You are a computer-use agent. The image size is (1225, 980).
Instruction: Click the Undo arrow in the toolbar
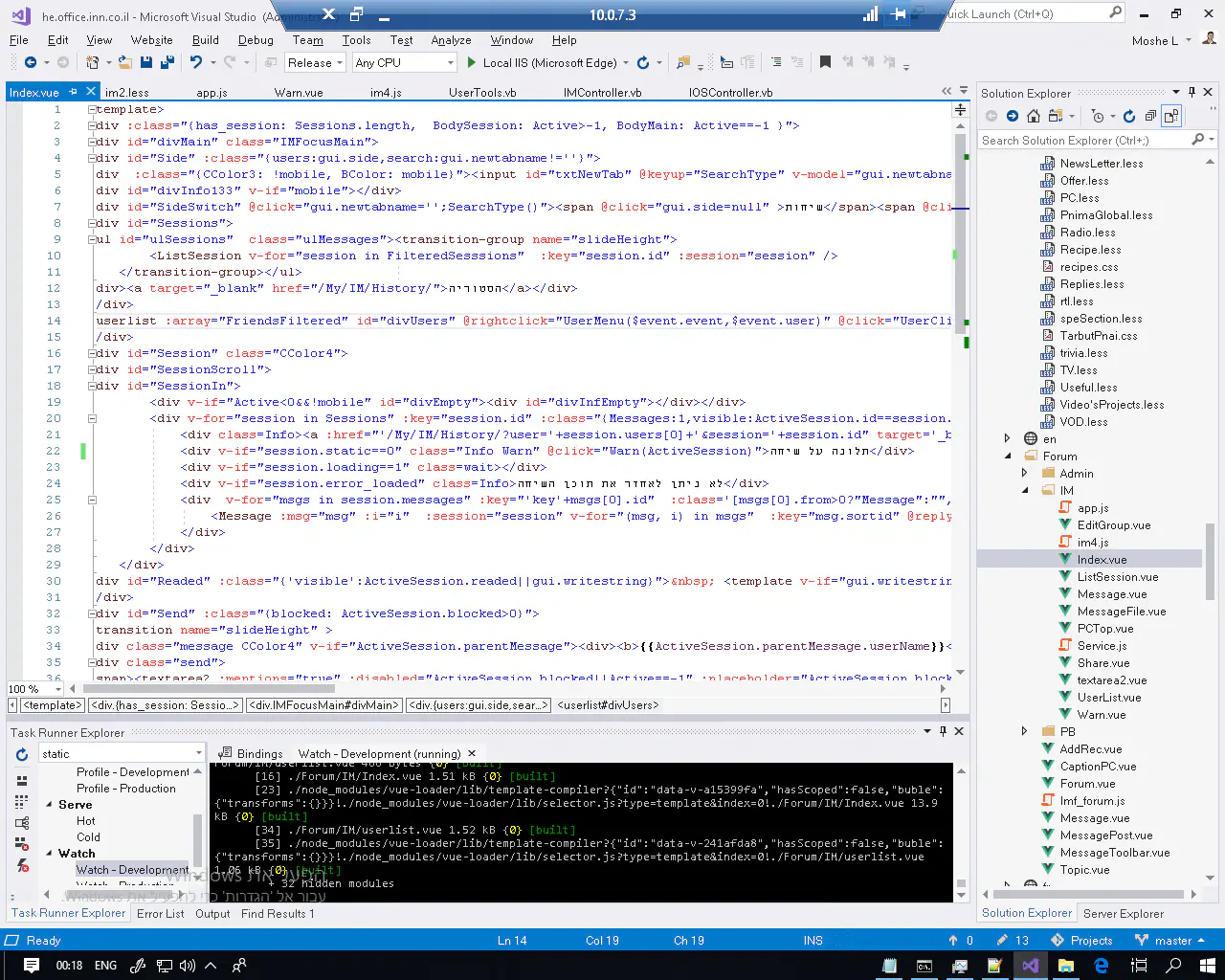coord(196,62)
